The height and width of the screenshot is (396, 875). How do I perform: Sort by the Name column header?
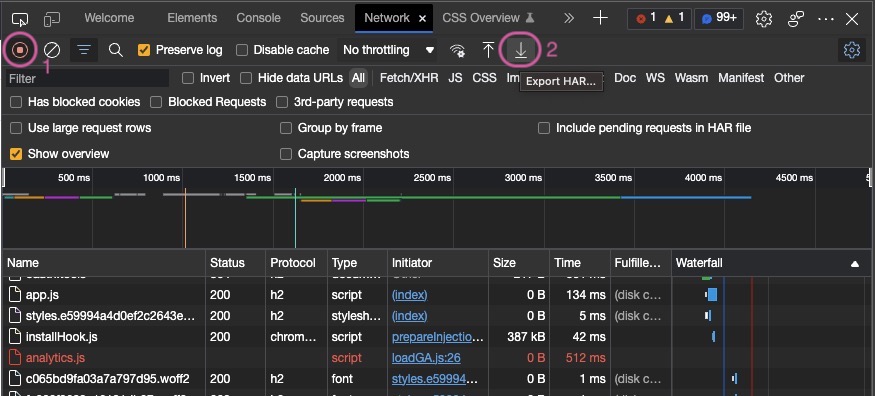[x=104, y=263]
